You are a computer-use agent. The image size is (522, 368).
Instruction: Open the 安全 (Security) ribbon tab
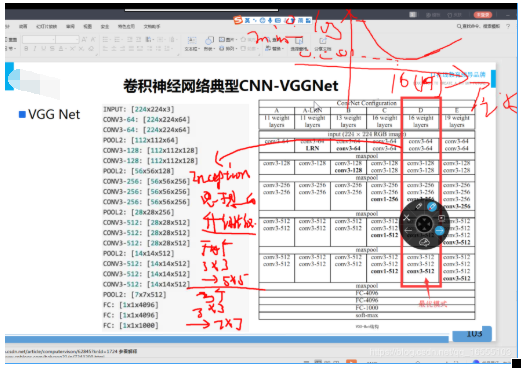coord(105,26)
